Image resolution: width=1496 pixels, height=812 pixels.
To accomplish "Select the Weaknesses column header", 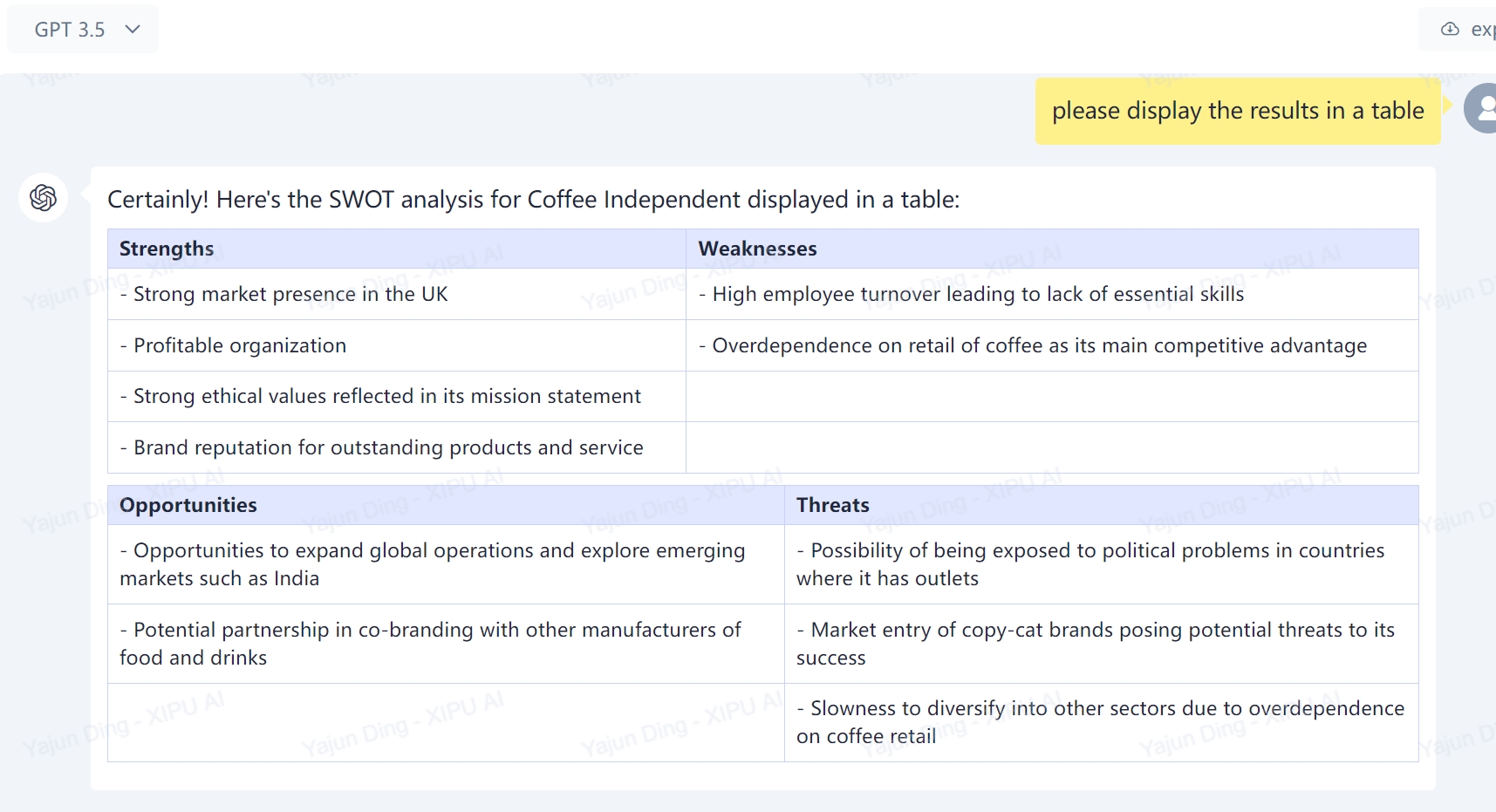I will click(x=757, y=249).
